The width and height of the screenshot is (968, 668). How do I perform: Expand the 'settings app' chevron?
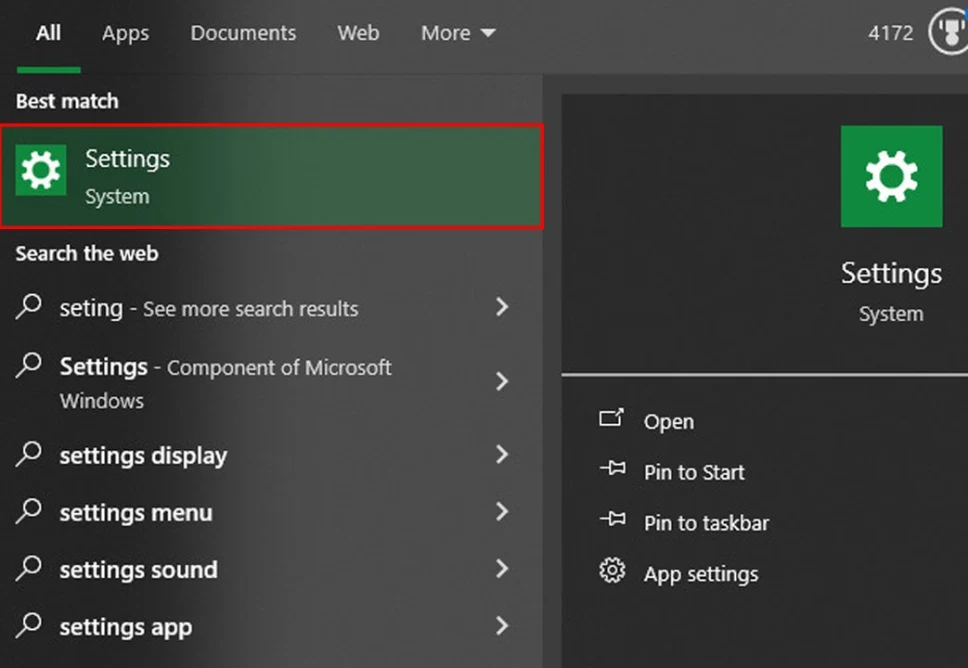pyautogui.click(x=502, y=626)
